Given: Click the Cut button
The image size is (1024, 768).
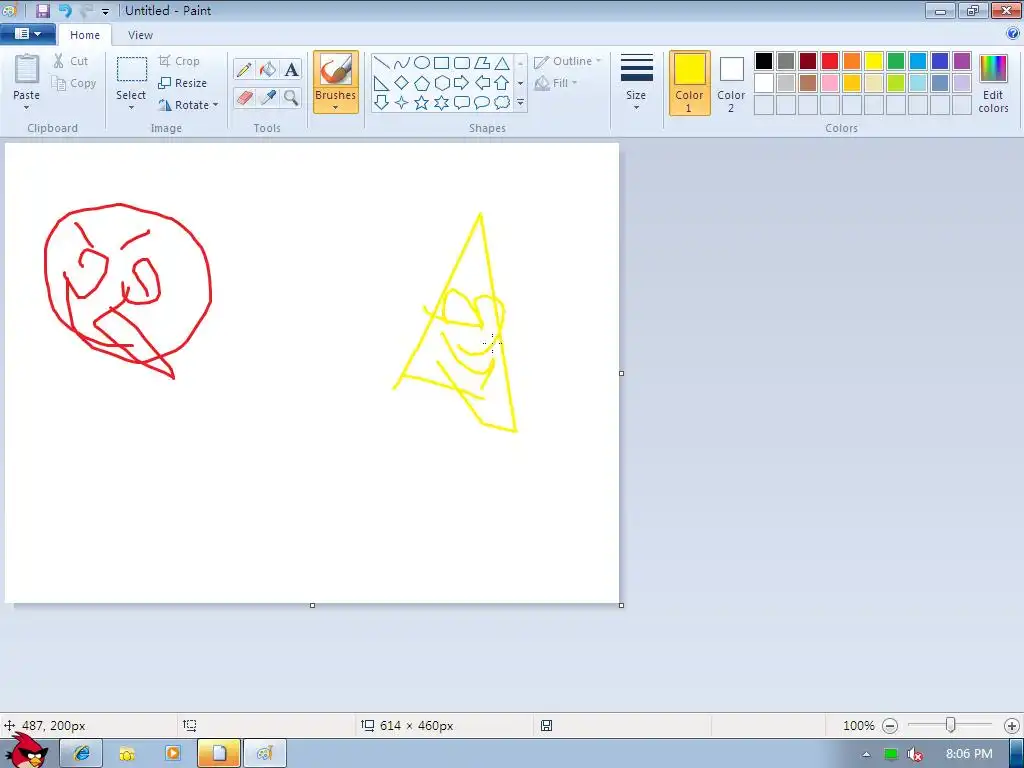Looking at the screenshot, I should (x=71, y=61).
